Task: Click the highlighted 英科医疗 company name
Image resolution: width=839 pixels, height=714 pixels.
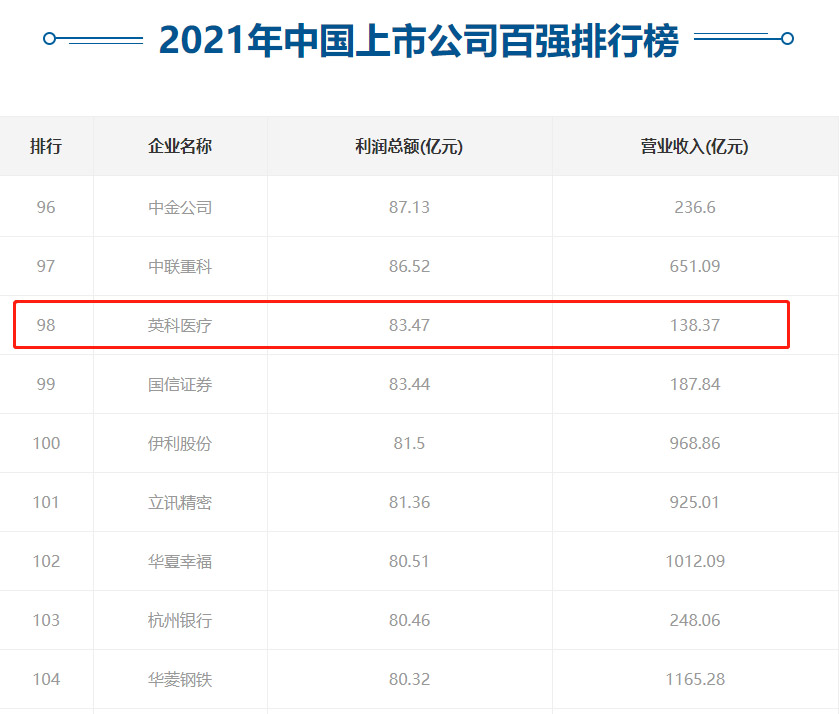Action: tap(180, 325)
